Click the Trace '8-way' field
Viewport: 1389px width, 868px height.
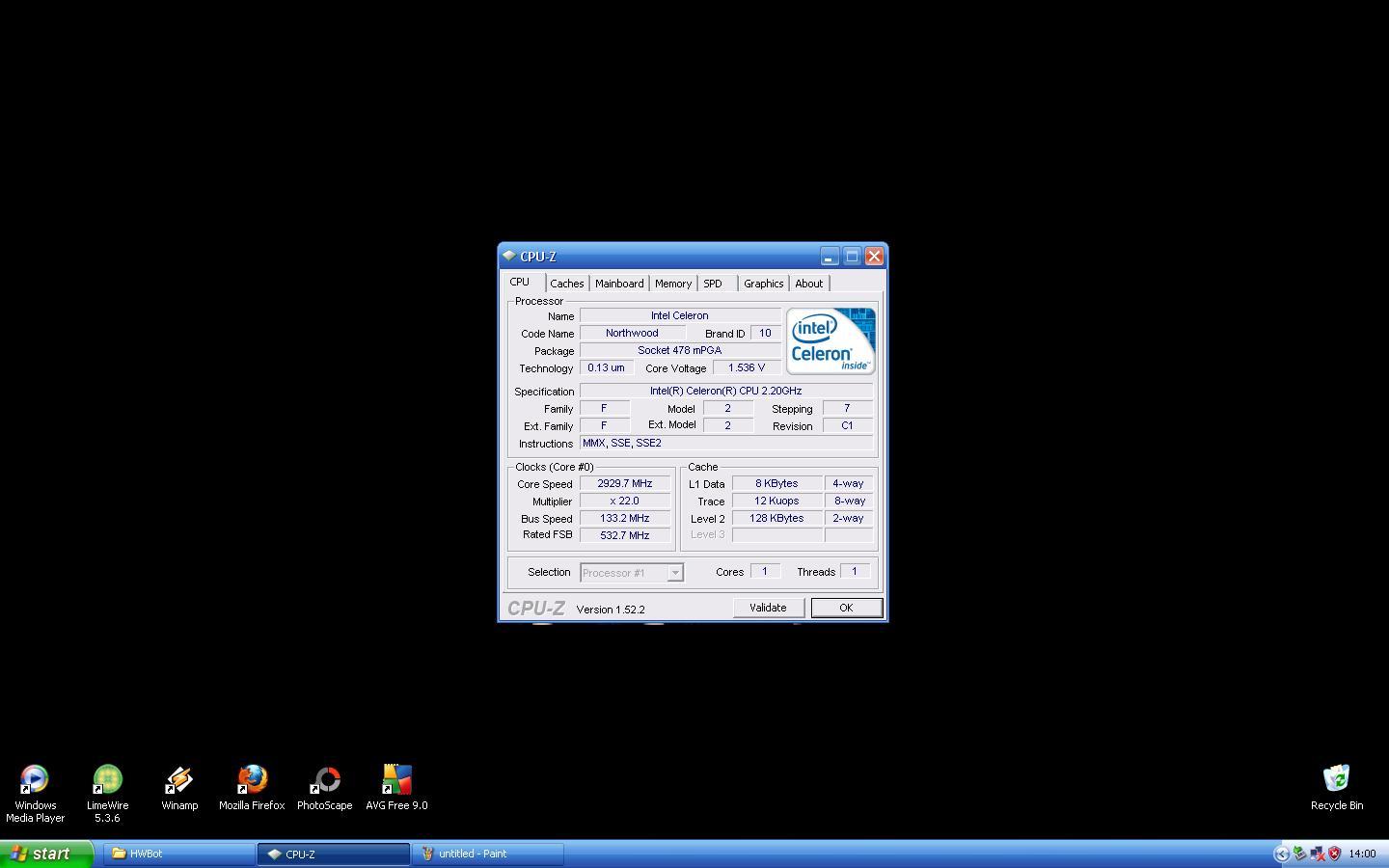click(849, 501)
